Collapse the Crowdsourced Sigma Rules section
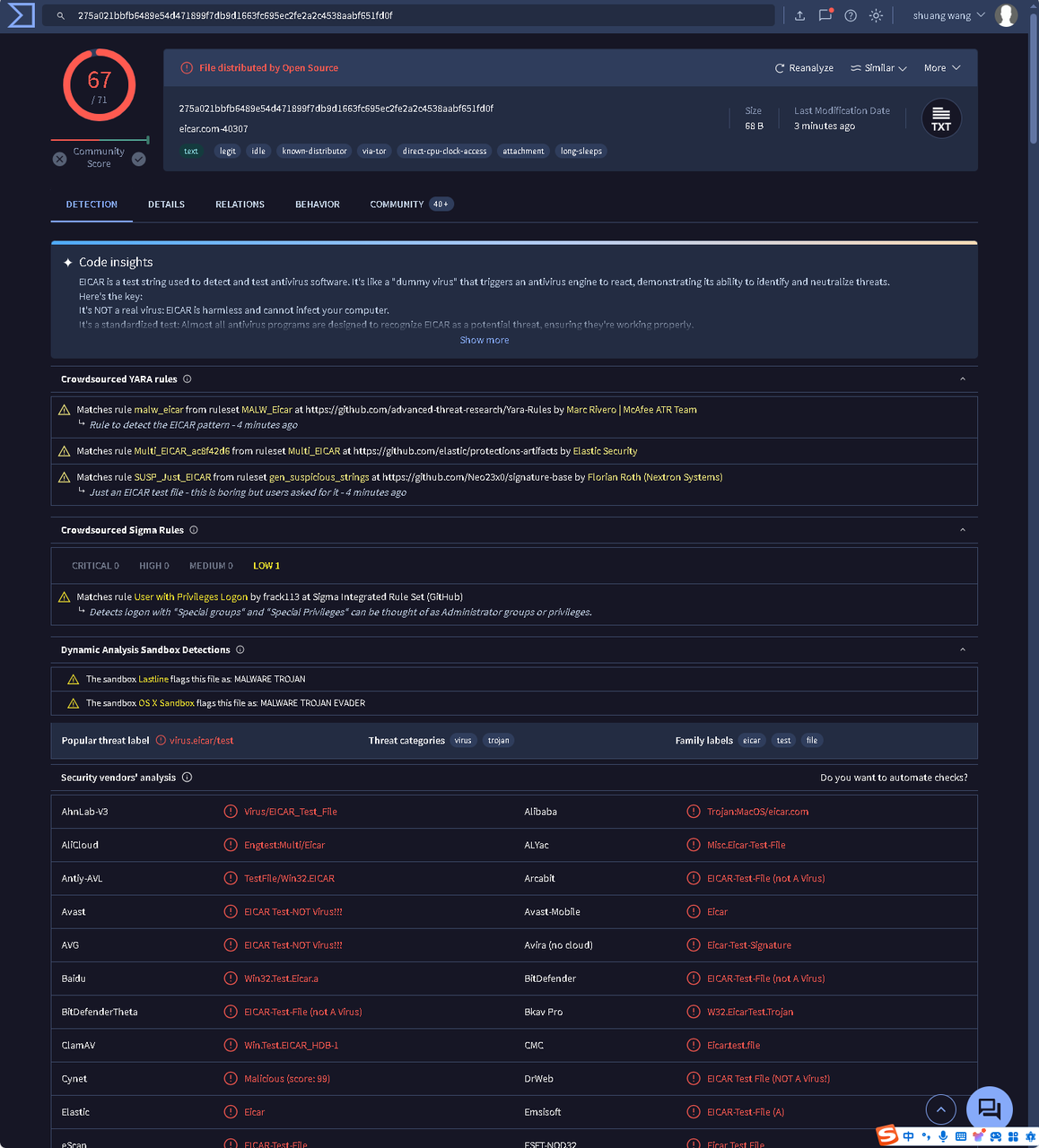This screenshot has height=1148, width=1039. click(x=963, y=530)
